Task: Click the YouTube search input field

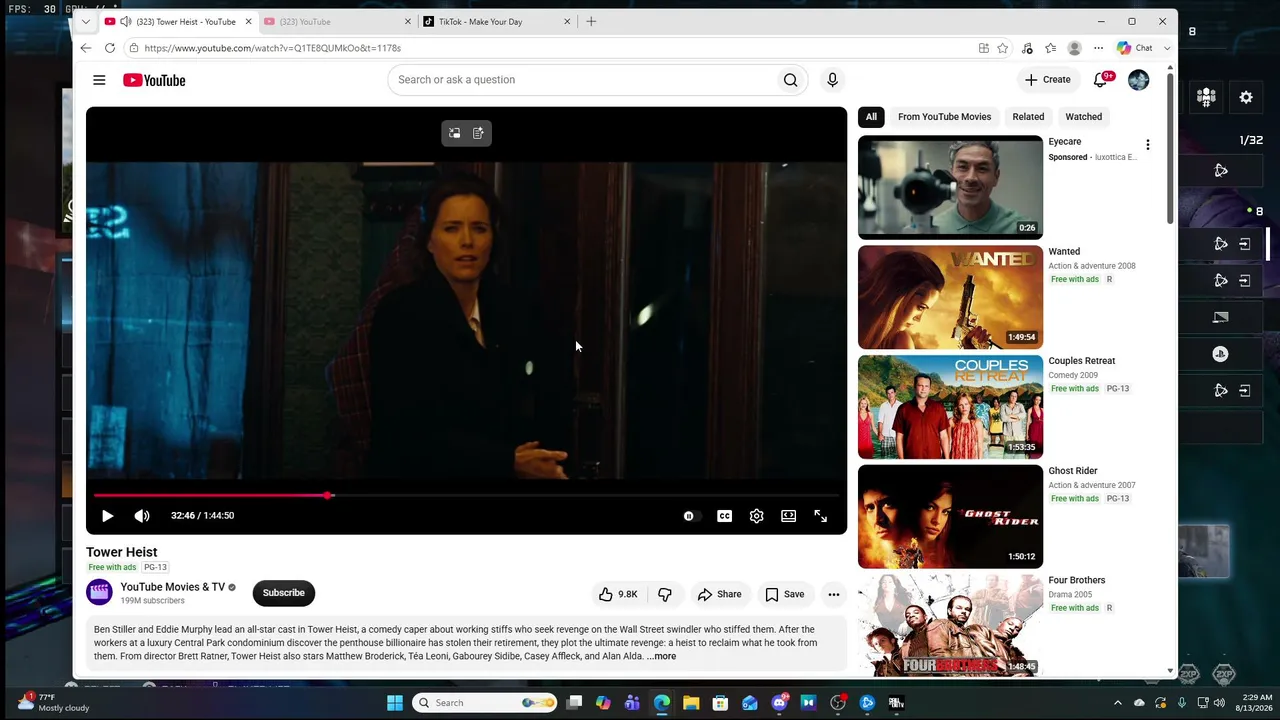Action: pos(582,80)
